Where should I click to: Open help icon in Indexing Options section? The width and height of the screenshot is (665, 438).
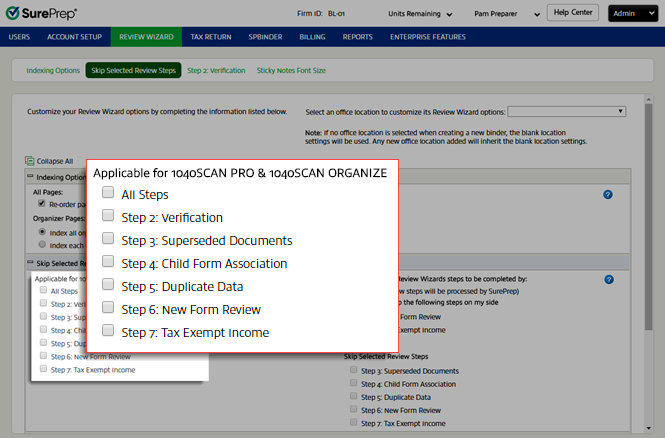click(608, 195)
